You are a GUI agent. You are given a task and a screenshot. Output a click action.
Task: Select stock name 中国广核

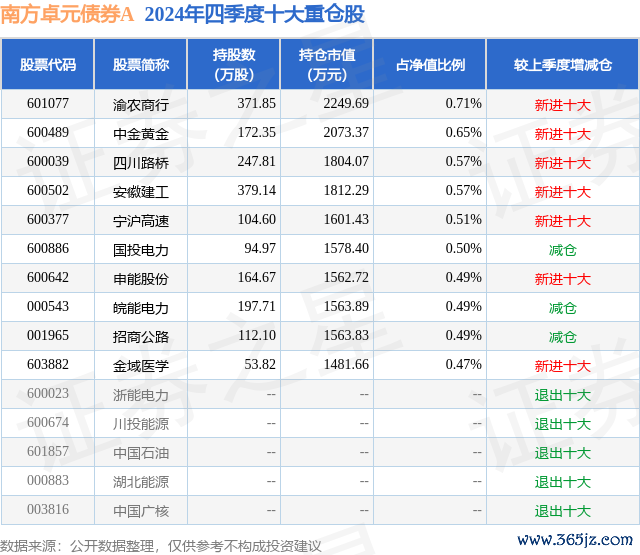(x=141, y=511)
